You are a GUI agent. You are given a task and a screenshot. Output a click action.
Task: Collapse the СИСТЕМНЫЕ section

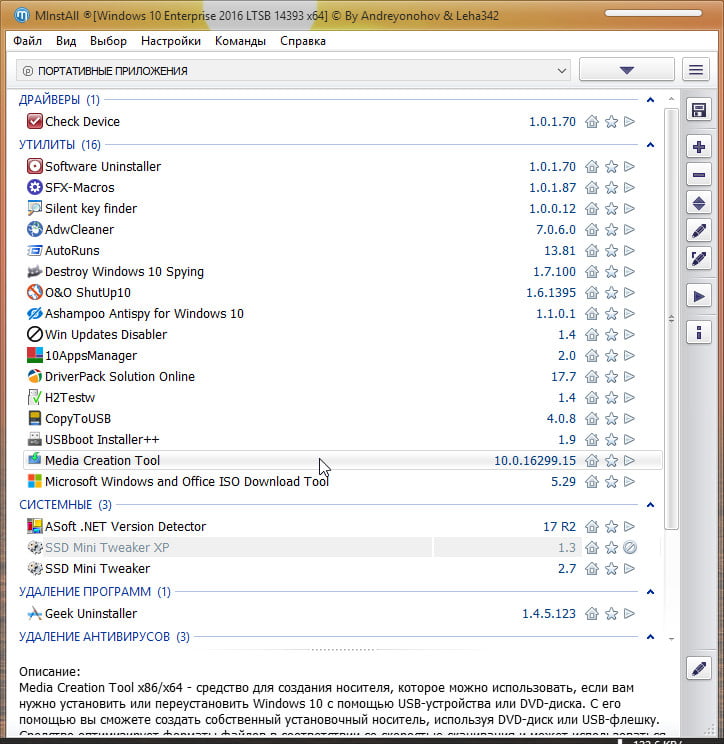[650, 505]
